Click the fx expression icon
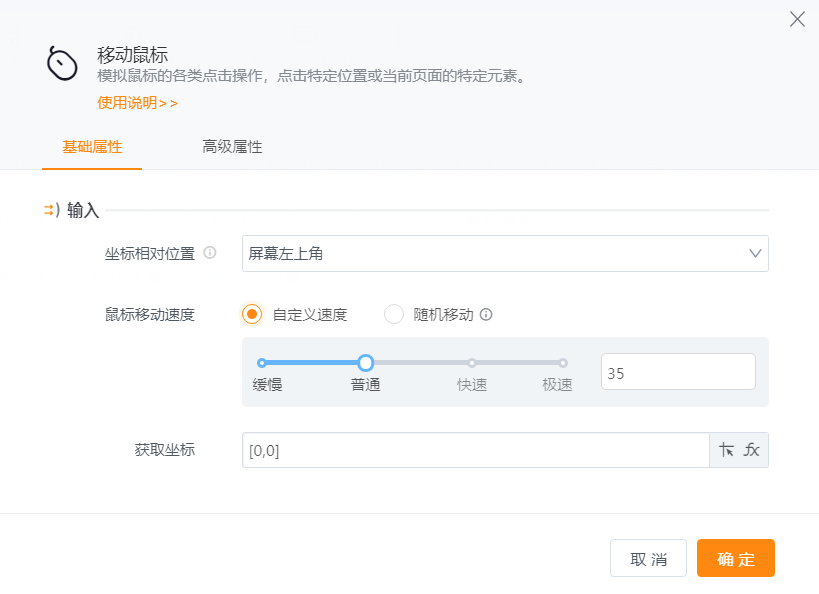 pos(752,450)
